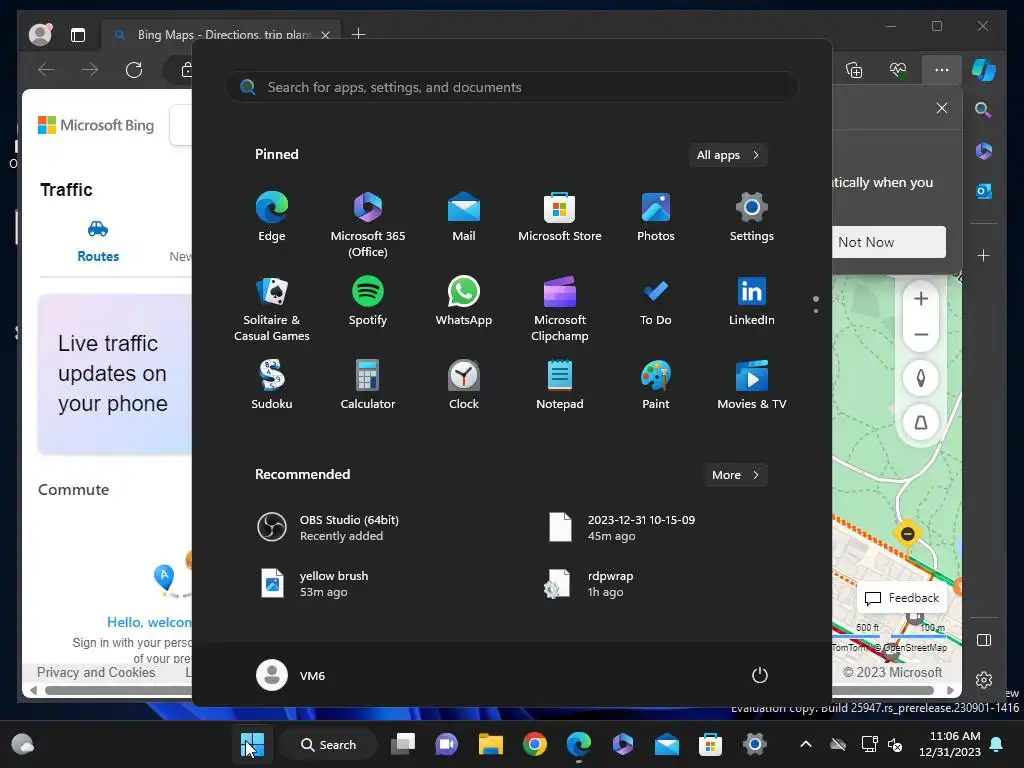Open a new Edge browser tab

point(359,34)
